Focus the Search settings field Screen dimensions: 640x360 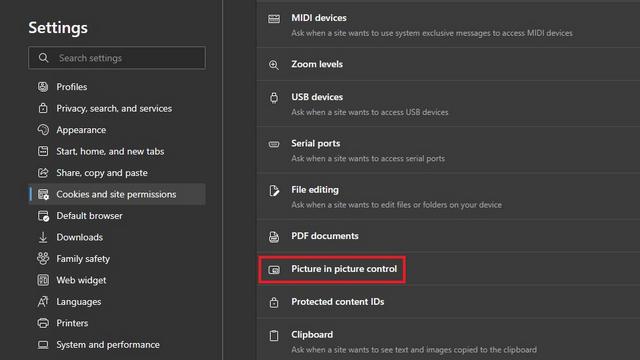pyautogui.click(x=117, y=58)
